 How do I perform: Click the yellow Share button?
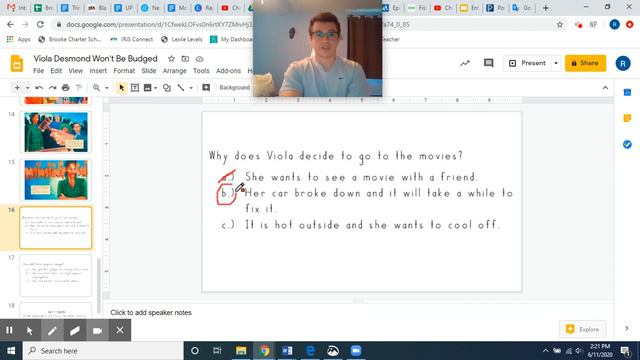click(x=585, y=63)
